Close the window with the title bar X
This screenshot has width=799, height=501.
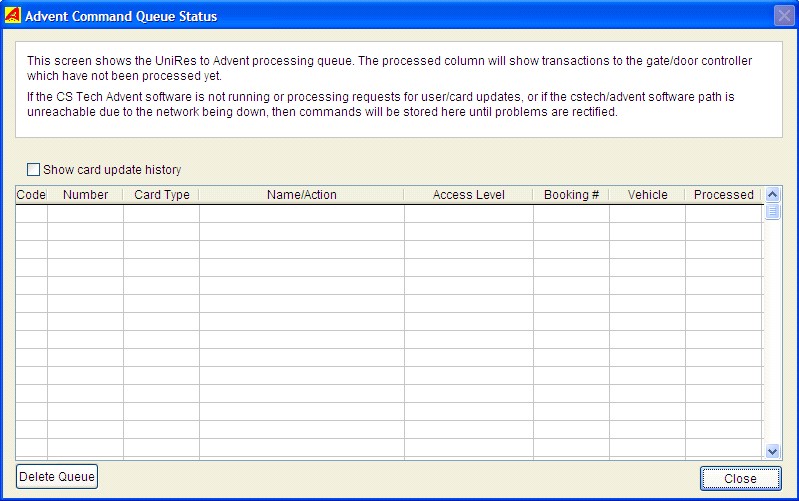point(784,15)
